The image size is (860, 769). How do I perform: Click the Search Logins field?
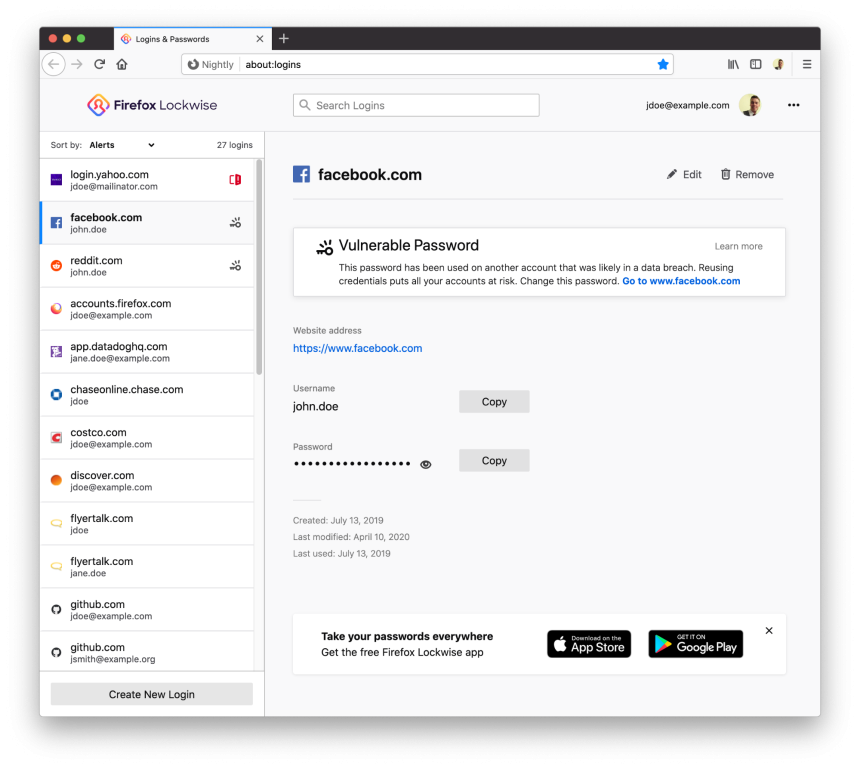click(416, 105)
